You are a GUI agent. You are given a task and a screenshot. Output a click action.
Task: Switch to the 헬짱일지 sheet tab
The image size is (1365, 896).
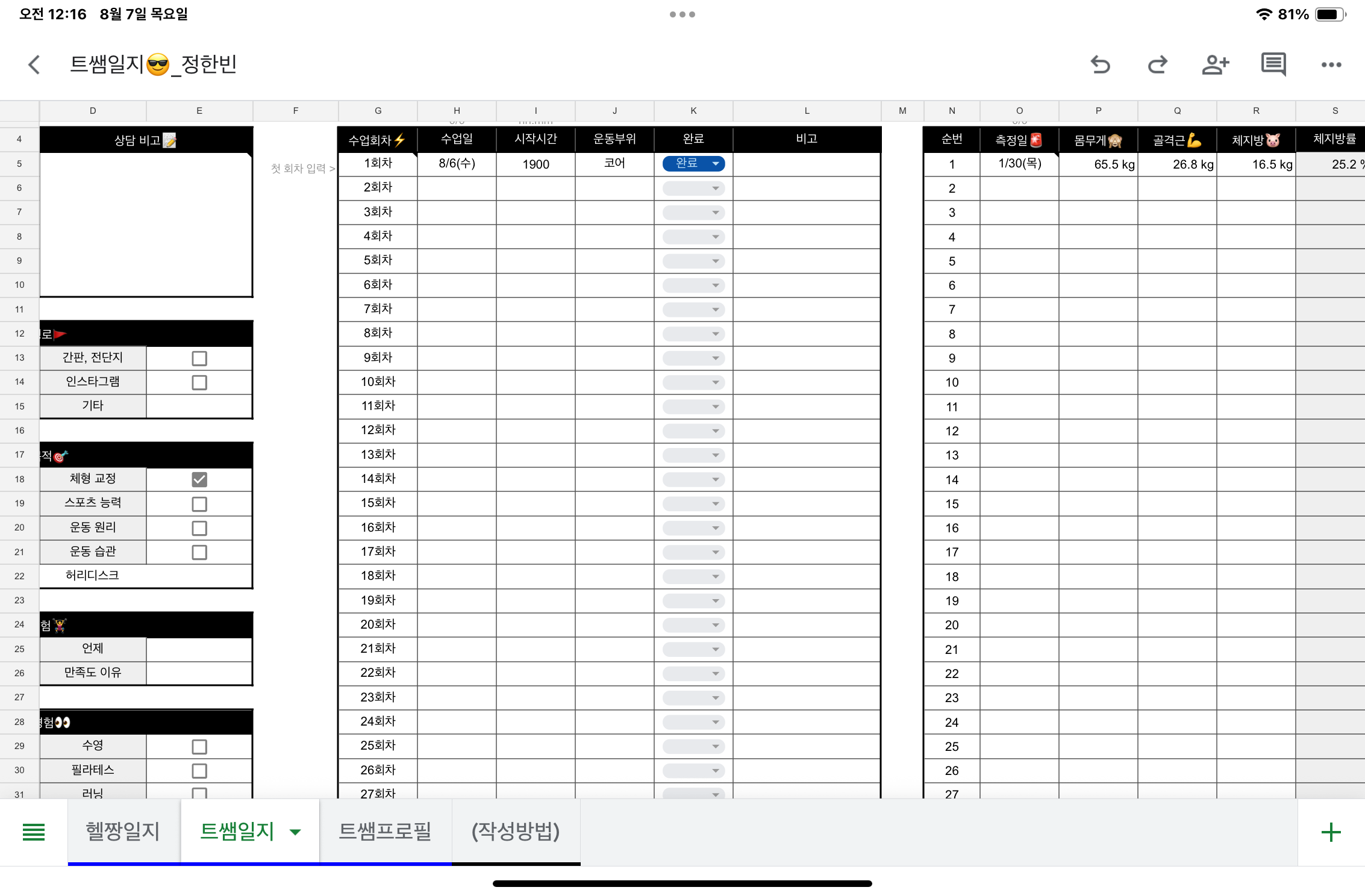(x=123, y=832)
